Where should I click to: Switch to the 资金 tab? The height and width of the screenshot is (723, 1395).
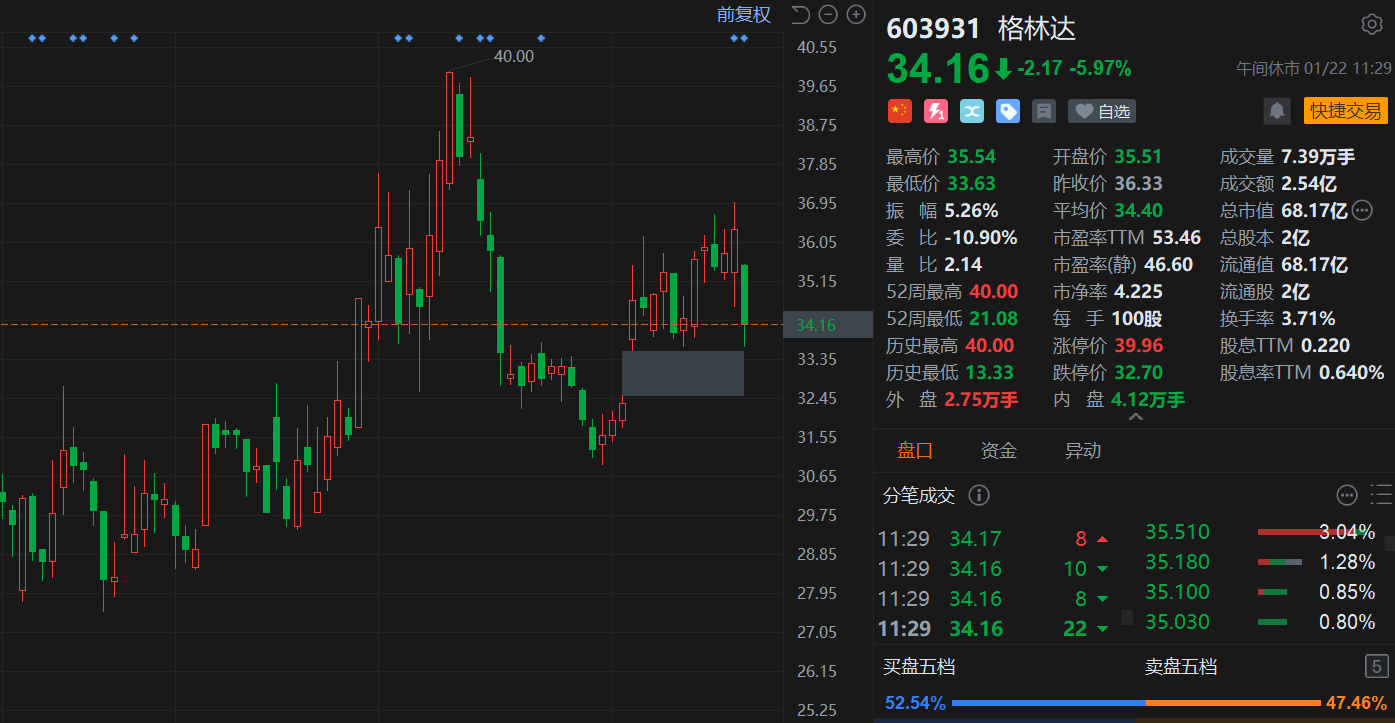coord(998,451)
